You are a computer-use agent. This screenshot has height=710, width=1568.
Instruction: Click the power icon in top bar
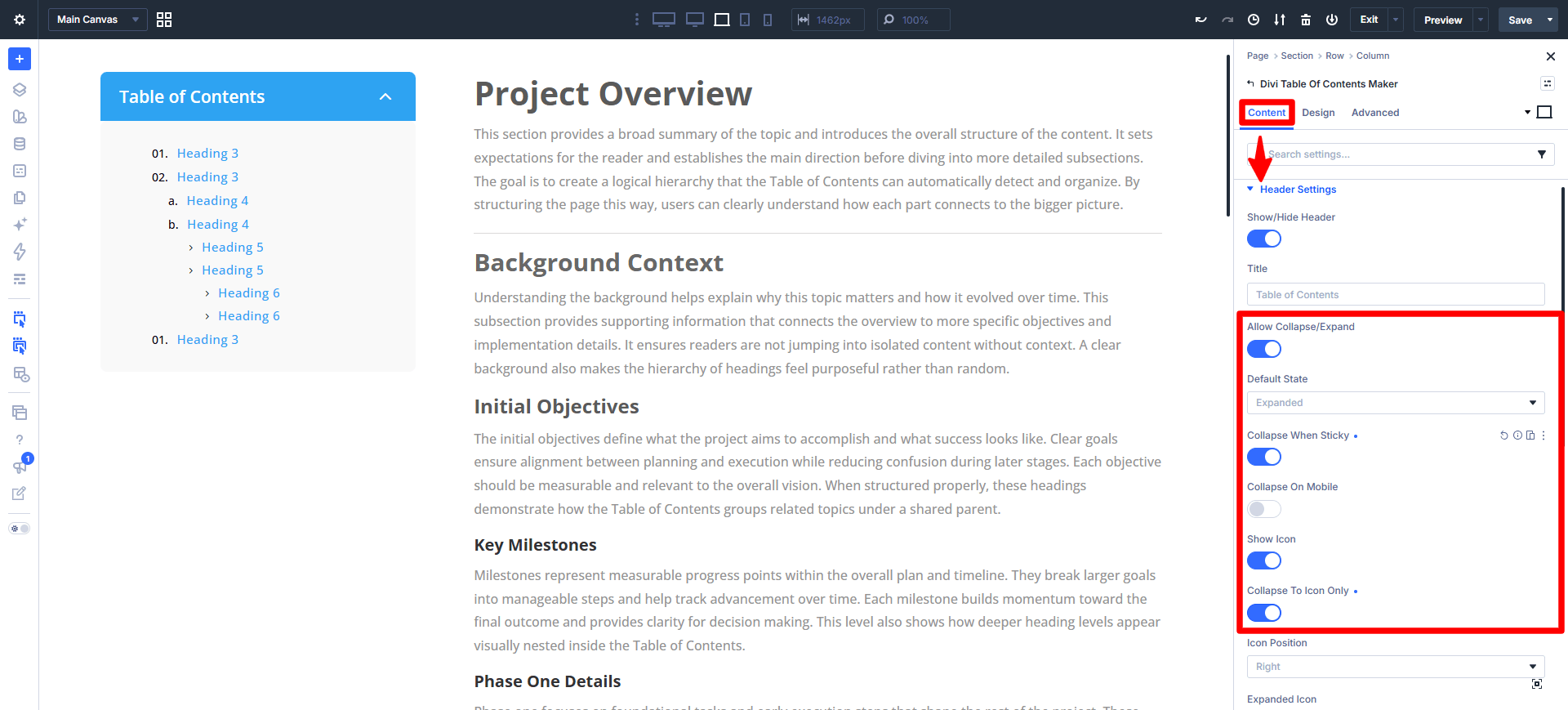tap(1332, 20)
